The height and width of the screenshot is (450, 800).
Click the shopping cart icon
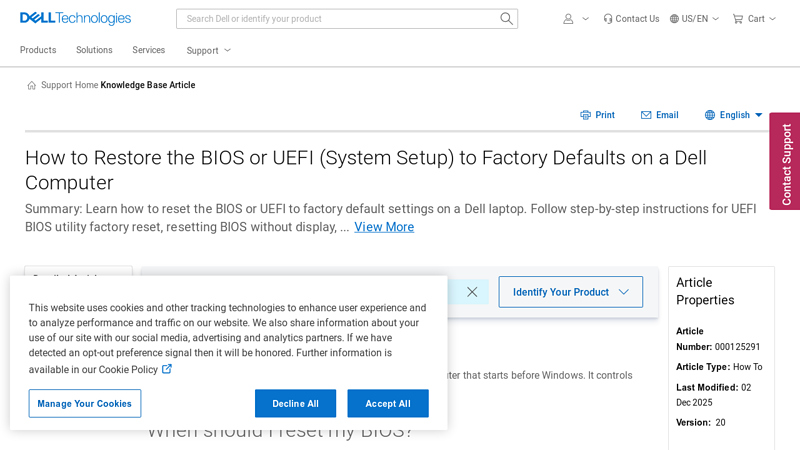tap(738, 19)
